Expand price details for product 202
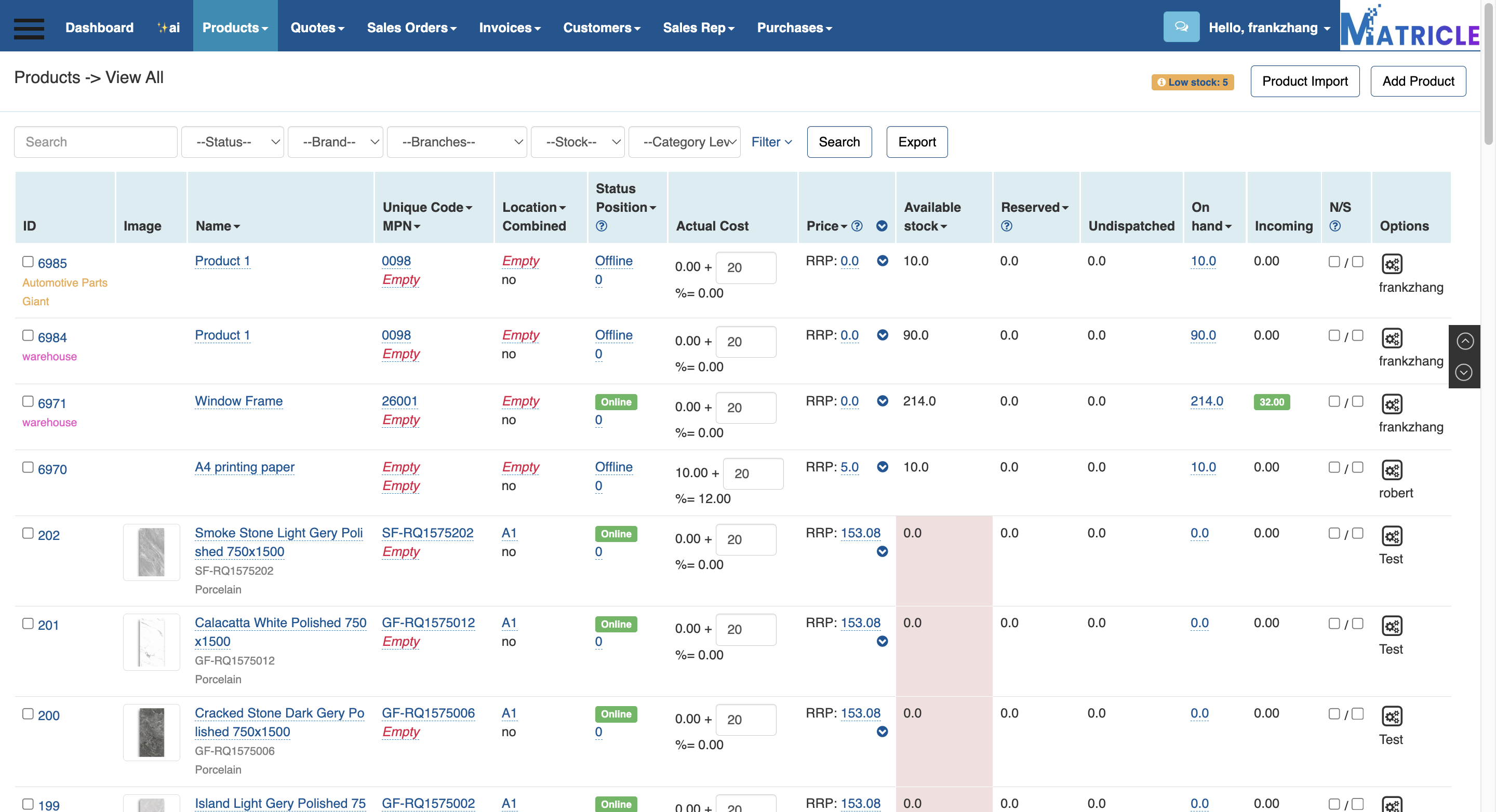 click(882, 551)
